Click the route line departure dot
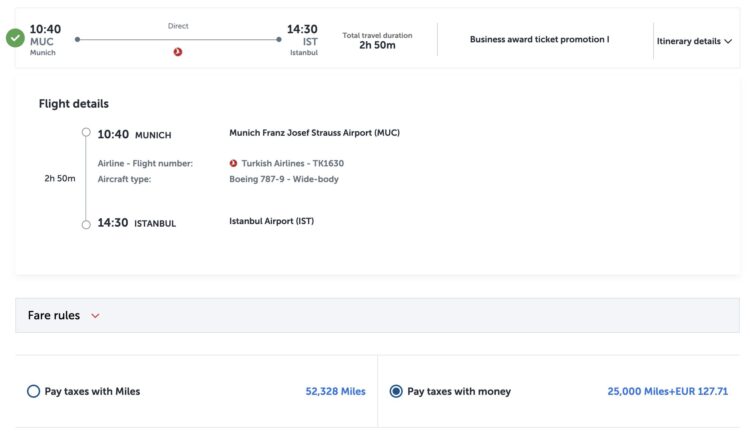The height and width of the screenshot is (435, 750). [x=77, y=39]
